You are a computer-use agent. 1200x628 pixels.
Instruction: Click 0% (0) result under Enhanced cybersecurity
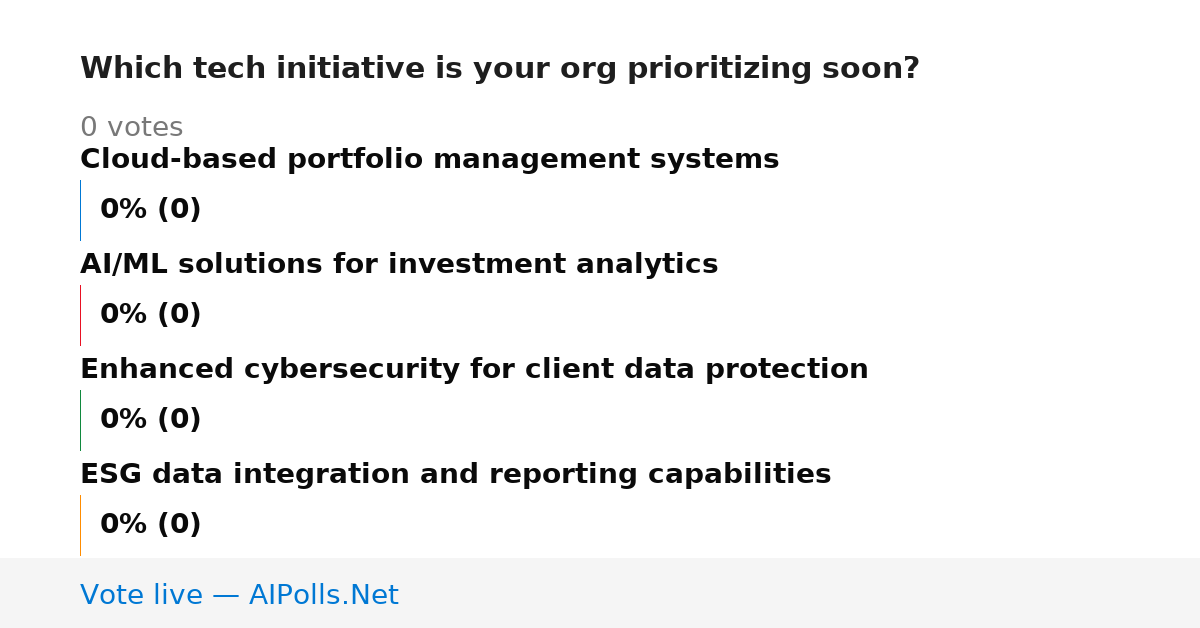150,420
